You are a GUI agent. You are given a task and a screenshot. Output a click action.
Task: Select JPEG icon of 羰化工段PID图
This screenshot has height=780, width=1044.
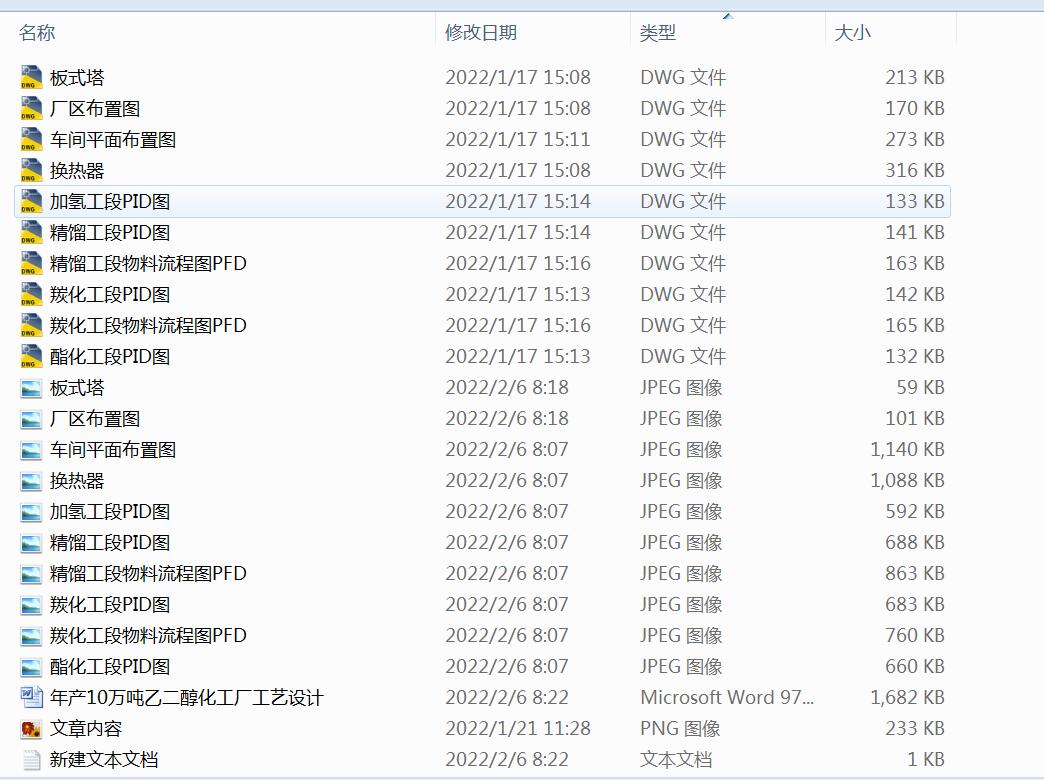coord(31,605)
